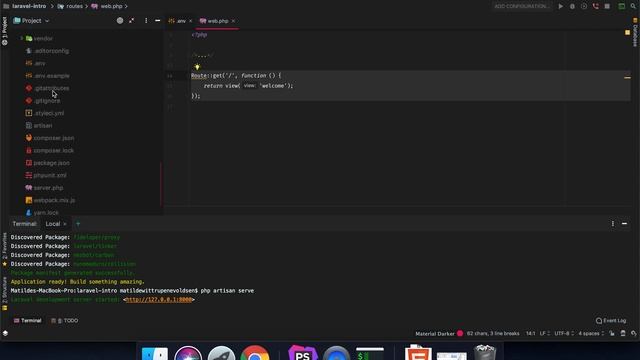Click the red phone listen-for-debug icon

tap(596, 6)
